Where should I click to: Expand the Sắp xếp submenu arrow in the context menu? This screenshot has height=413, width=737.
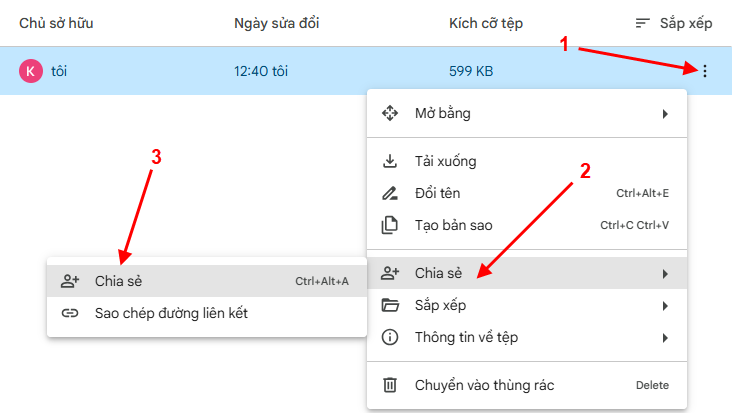(665, 305)
